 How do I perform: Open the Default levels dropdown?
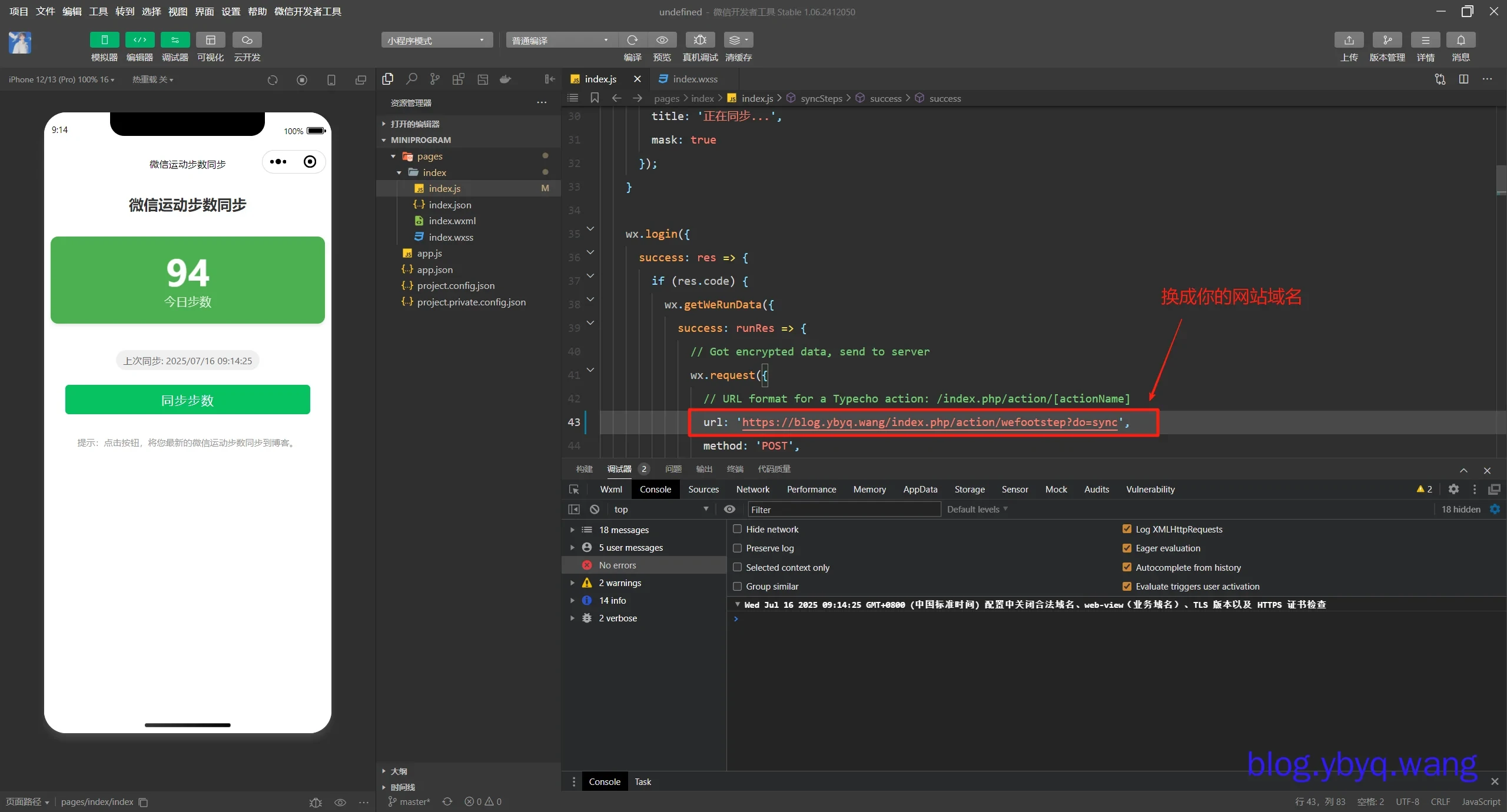(x=977, y=509)
